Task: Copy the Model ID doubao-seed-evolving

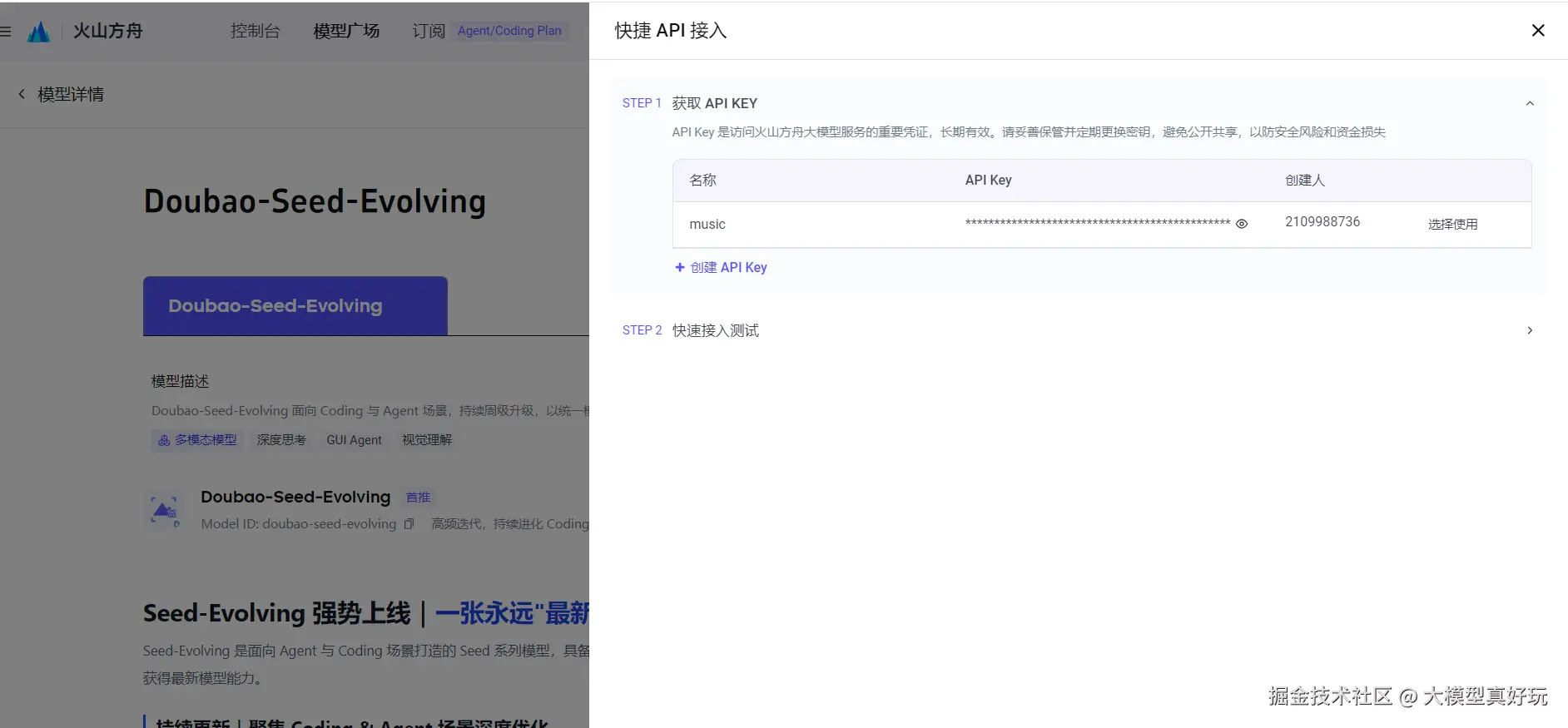Action: [x=409, y=524]
